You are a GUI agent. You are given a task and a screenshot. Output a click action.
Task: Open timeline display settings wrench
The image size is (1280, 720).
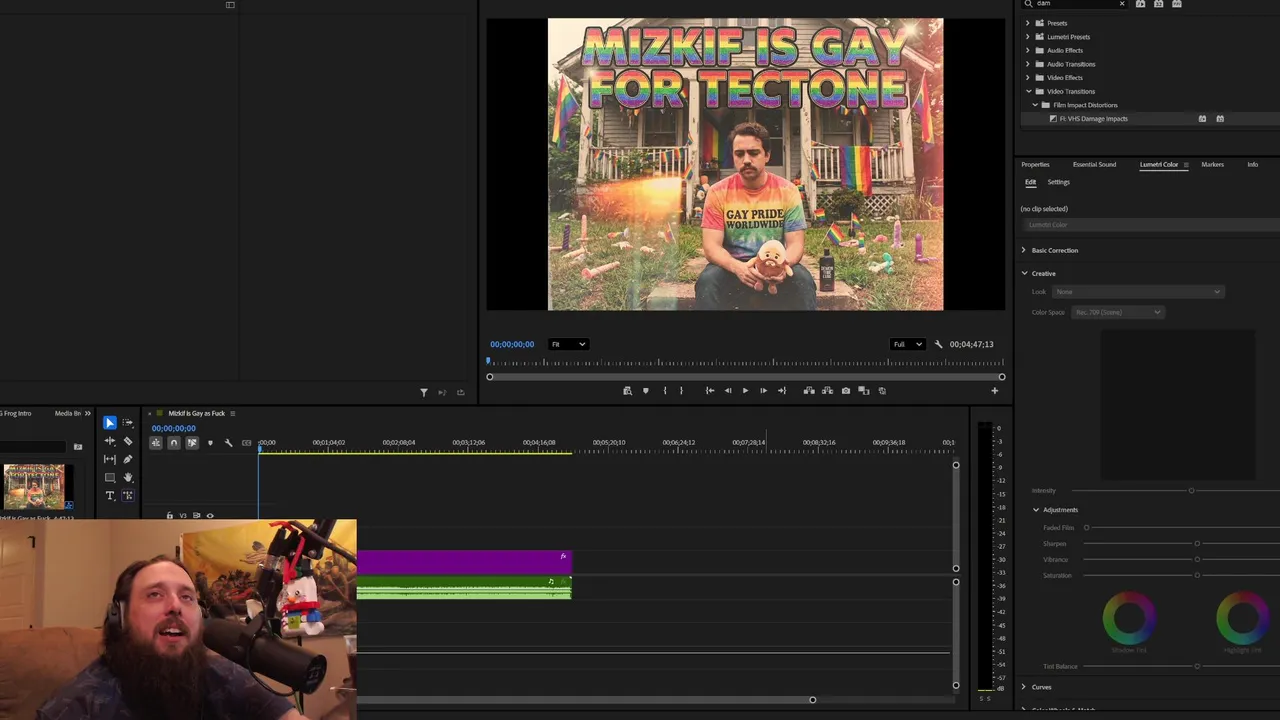(228, 443)
